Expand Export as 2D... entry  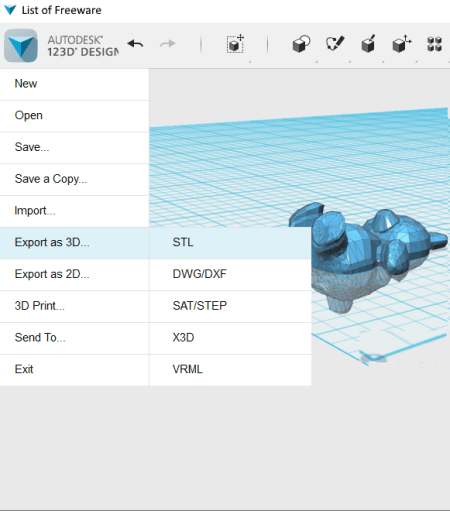pos(74,275)
